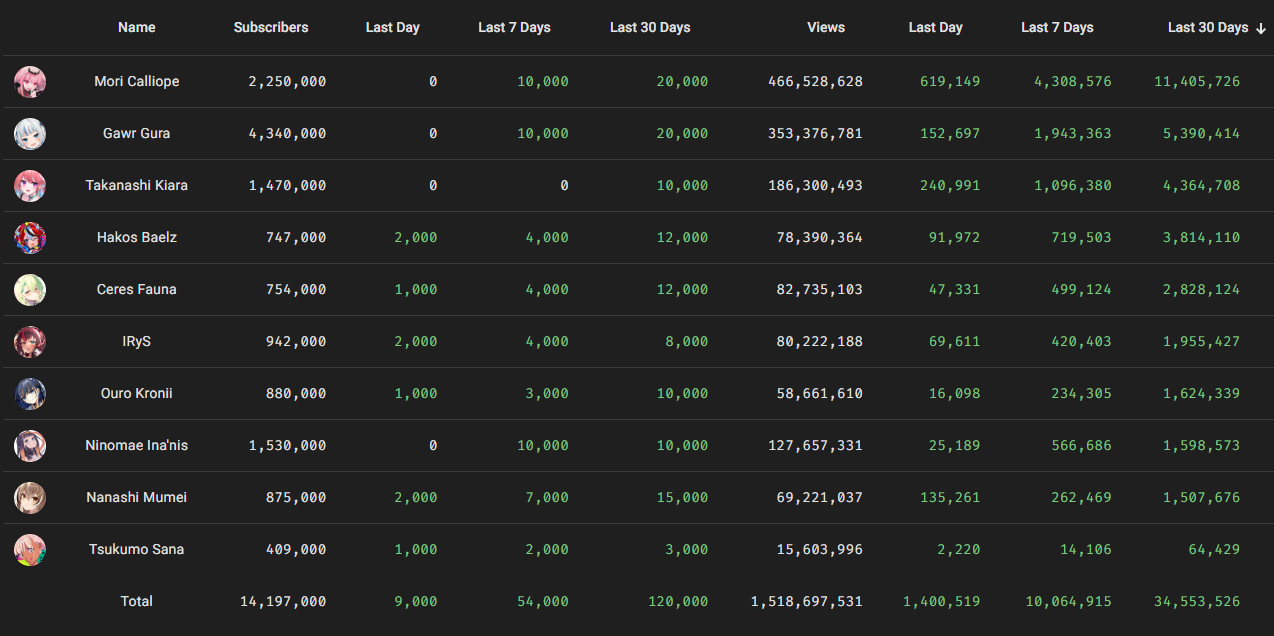Click the sort arrow beside Last 30 Days
This screenshot has height=636, width=1274.
tap(1260, 28)
